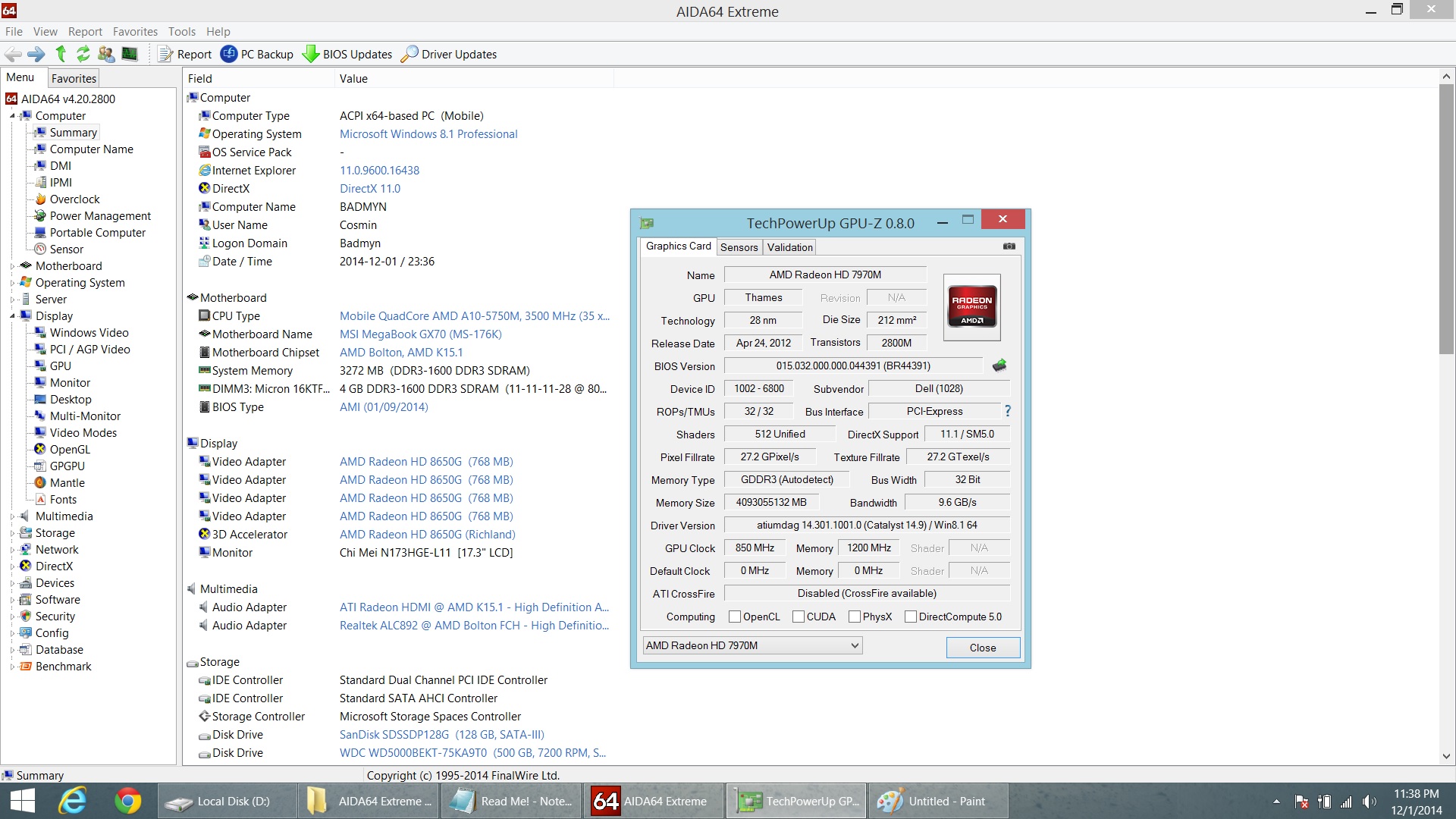Screen dimensions: 1456x819
Task: Open the GPU selection dropdown in GPU-Z
Action: [752, 645]
